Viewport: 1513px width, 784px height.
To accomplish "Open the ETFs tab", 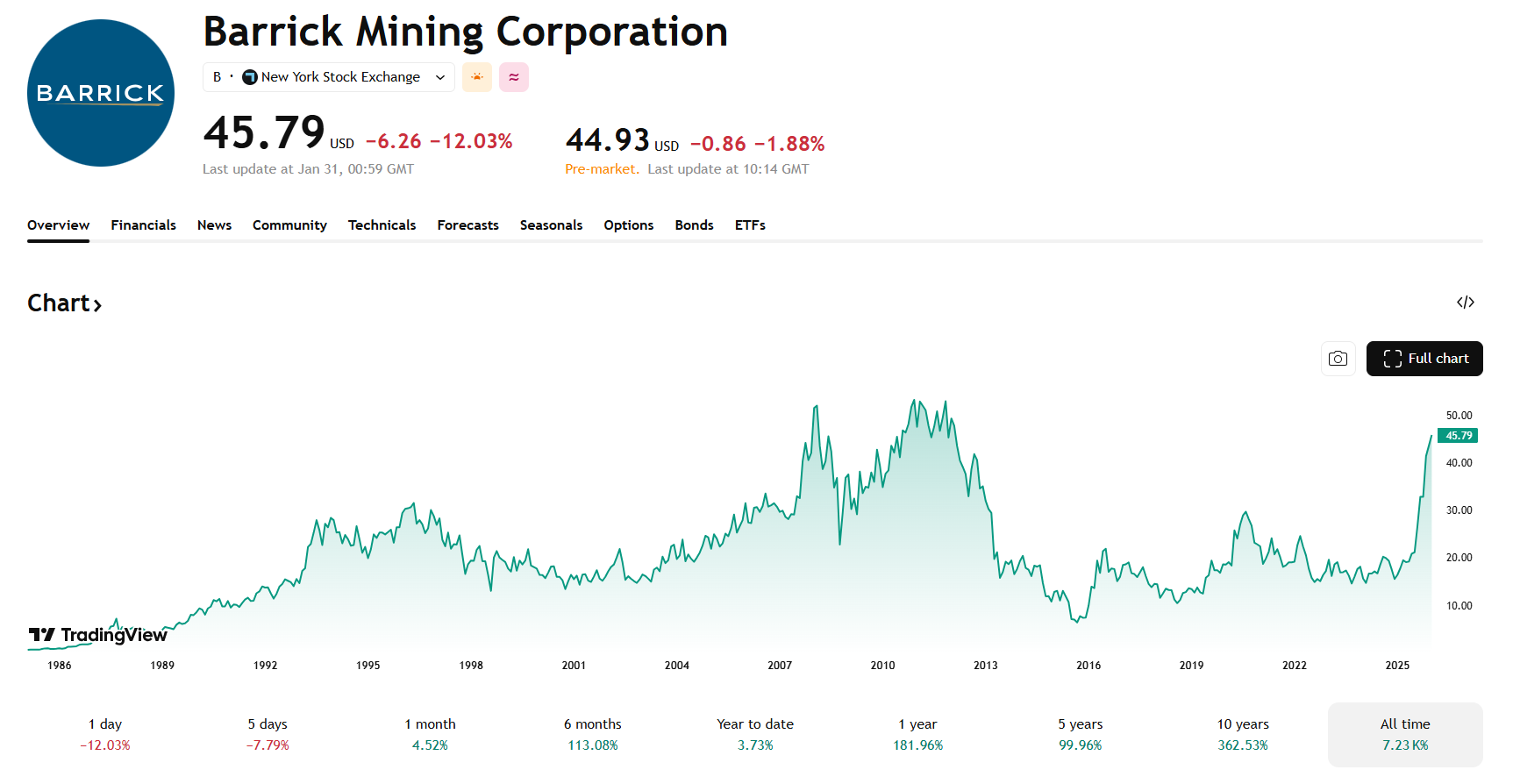I will (x=750, y=225).
